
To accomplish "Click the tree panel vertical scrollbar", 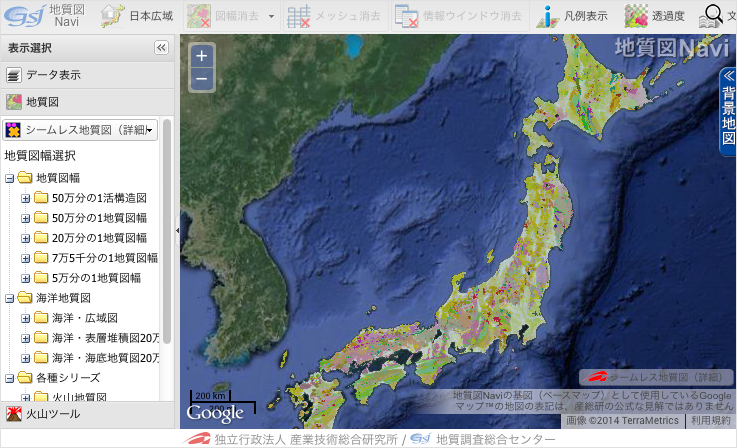I will click(x=167, y=230).
